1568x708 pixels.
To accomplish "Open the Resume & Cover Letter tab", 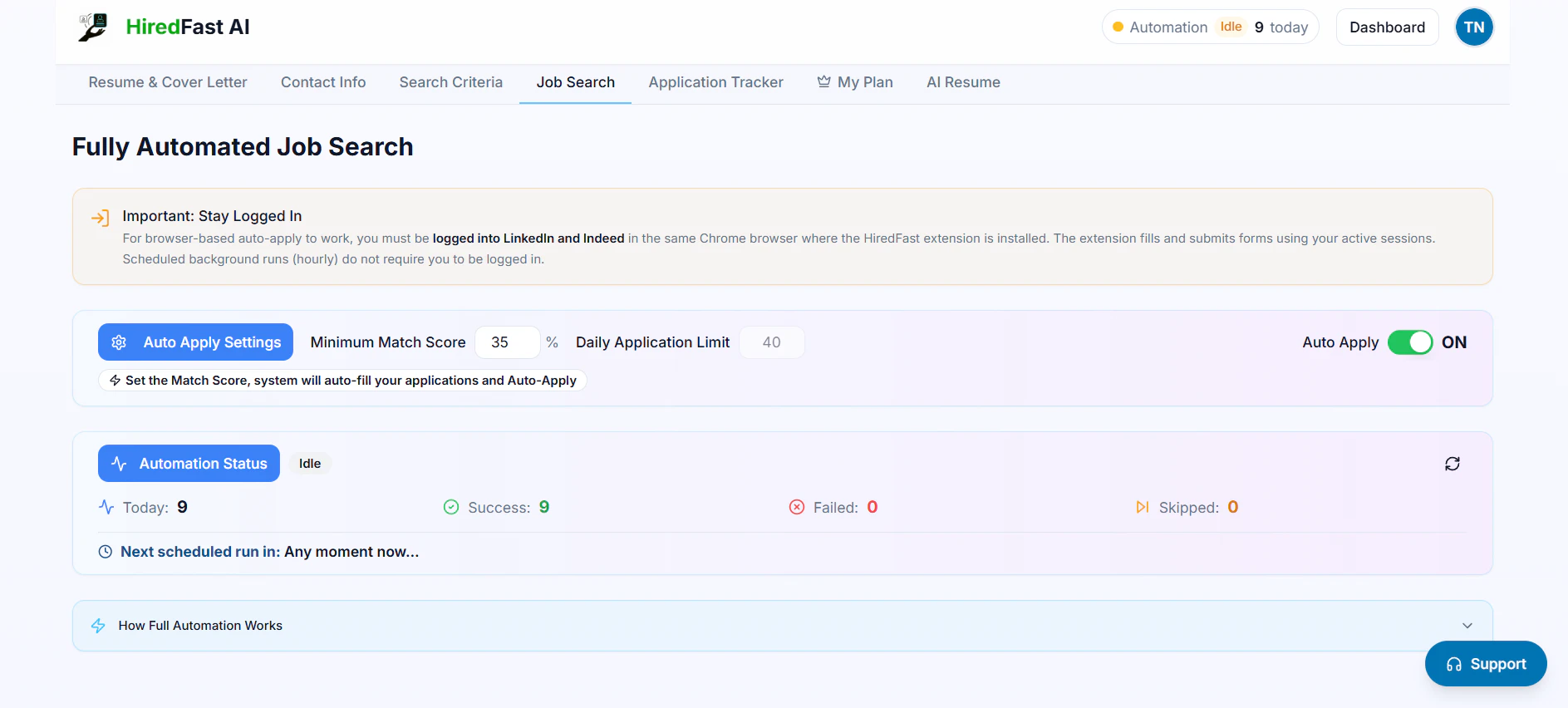I will point(168,82).
